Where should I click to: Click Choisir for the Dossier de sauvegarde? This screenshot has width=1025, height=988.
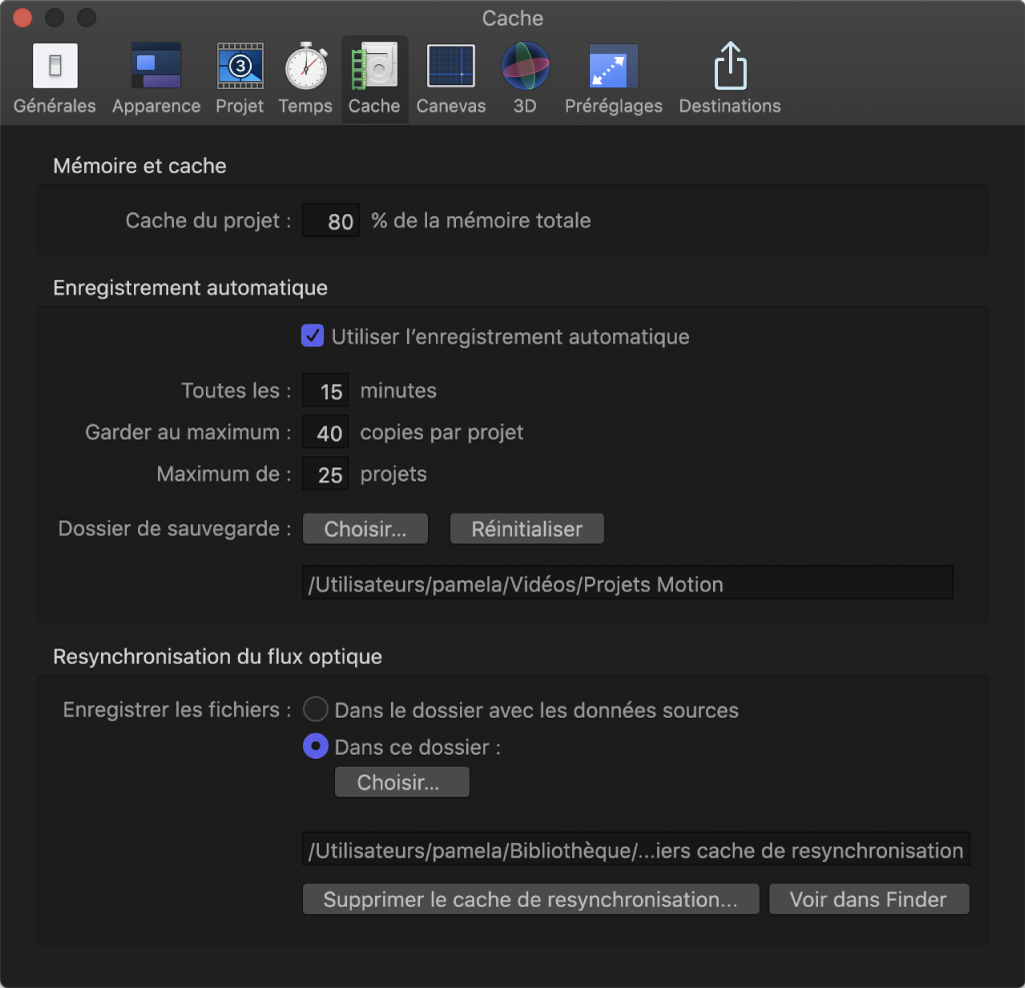coord(364,528)
